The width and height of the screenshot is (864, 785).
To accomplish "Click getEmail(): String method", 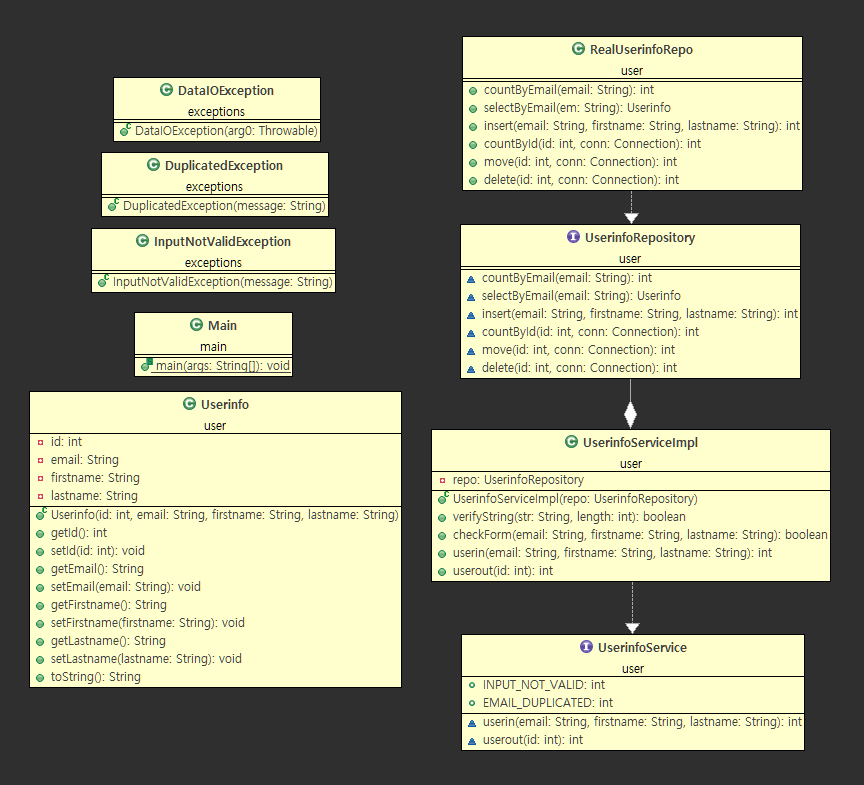I will pyautogui.click(x=97, y=569).
